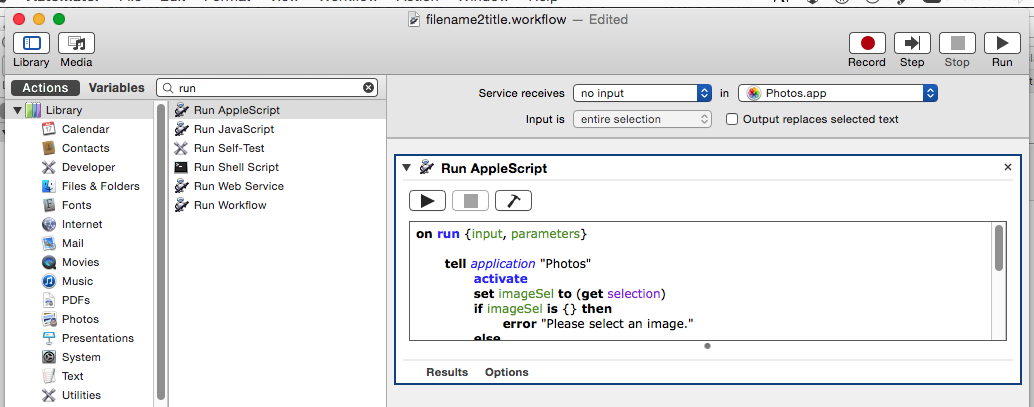Viewport: 1034px width, 407px height.
Task: Run the workflow with the Run button
Action: [1002, 44]
